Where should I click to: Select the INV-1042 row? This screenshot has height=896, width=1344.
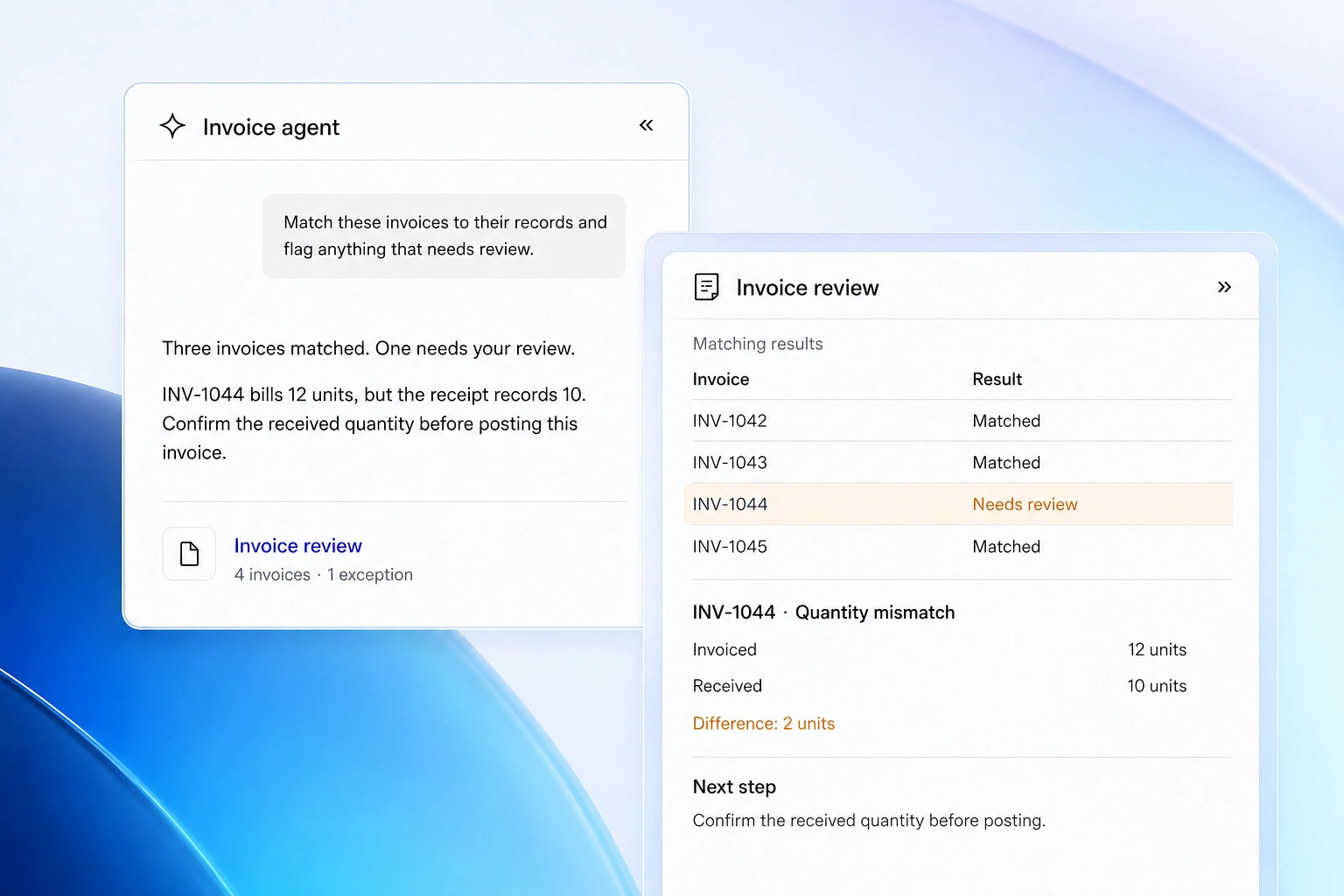click(962, 421)
